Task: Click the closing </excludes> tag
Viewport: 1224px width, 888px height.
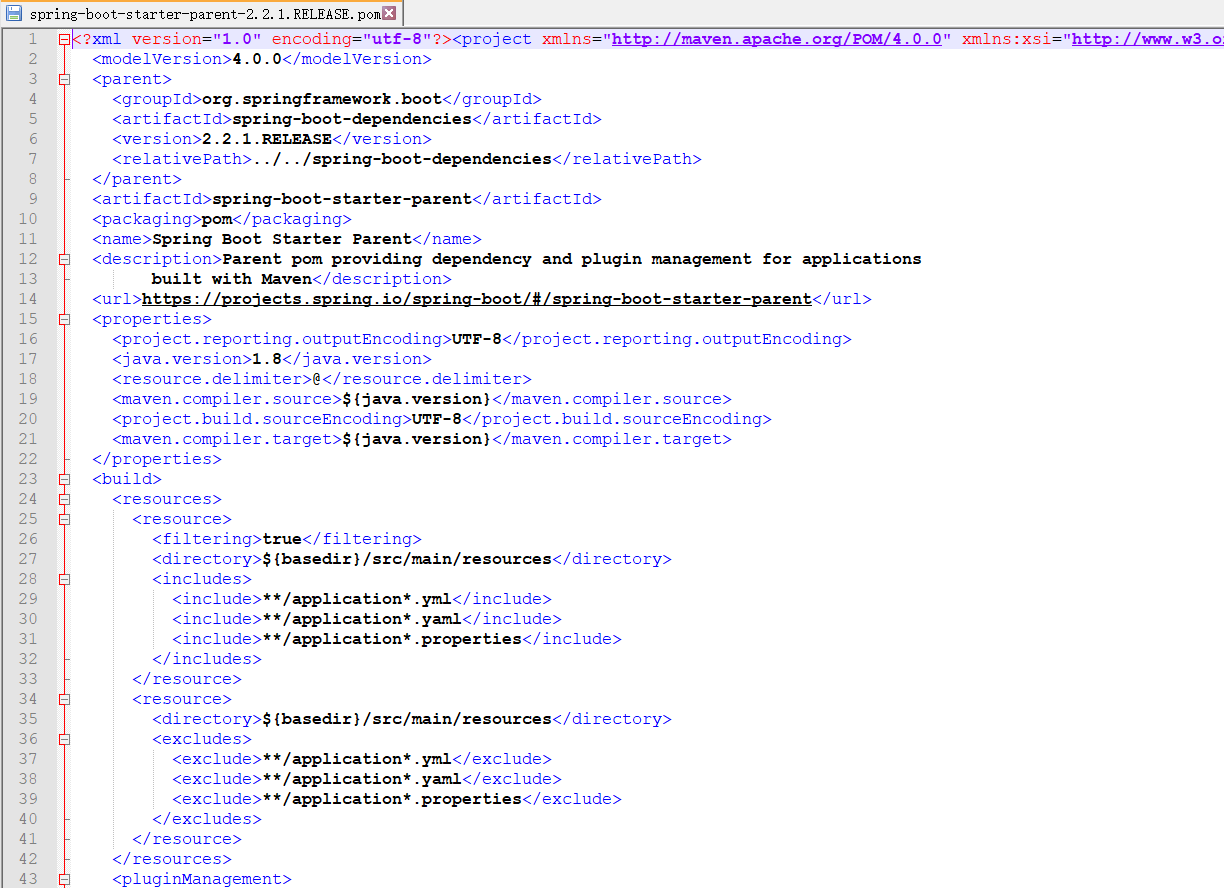Action: tap(207, 819)
